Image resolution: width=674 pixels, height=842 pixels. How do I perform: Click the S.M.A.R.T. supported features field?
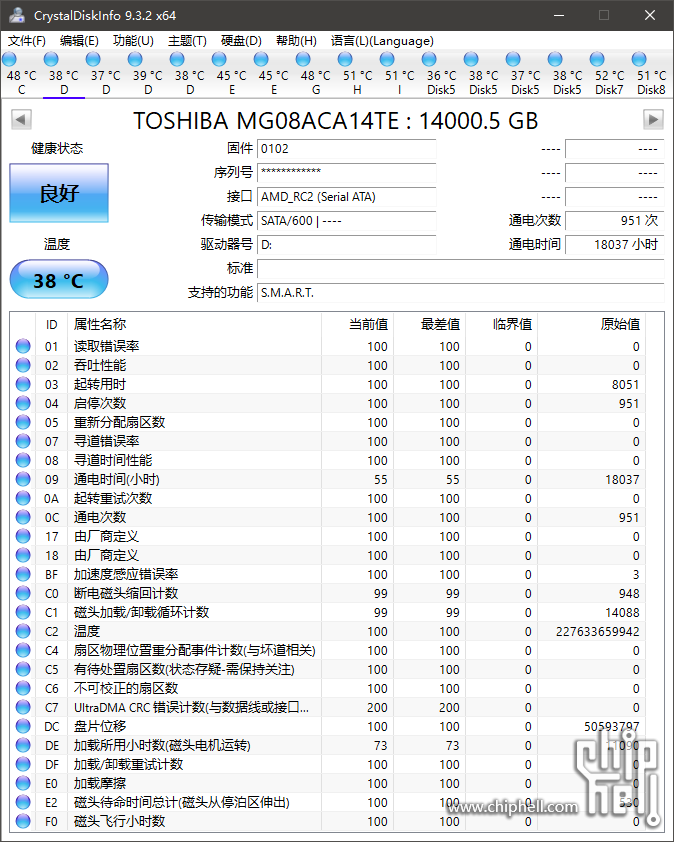(x=461, y=293)
